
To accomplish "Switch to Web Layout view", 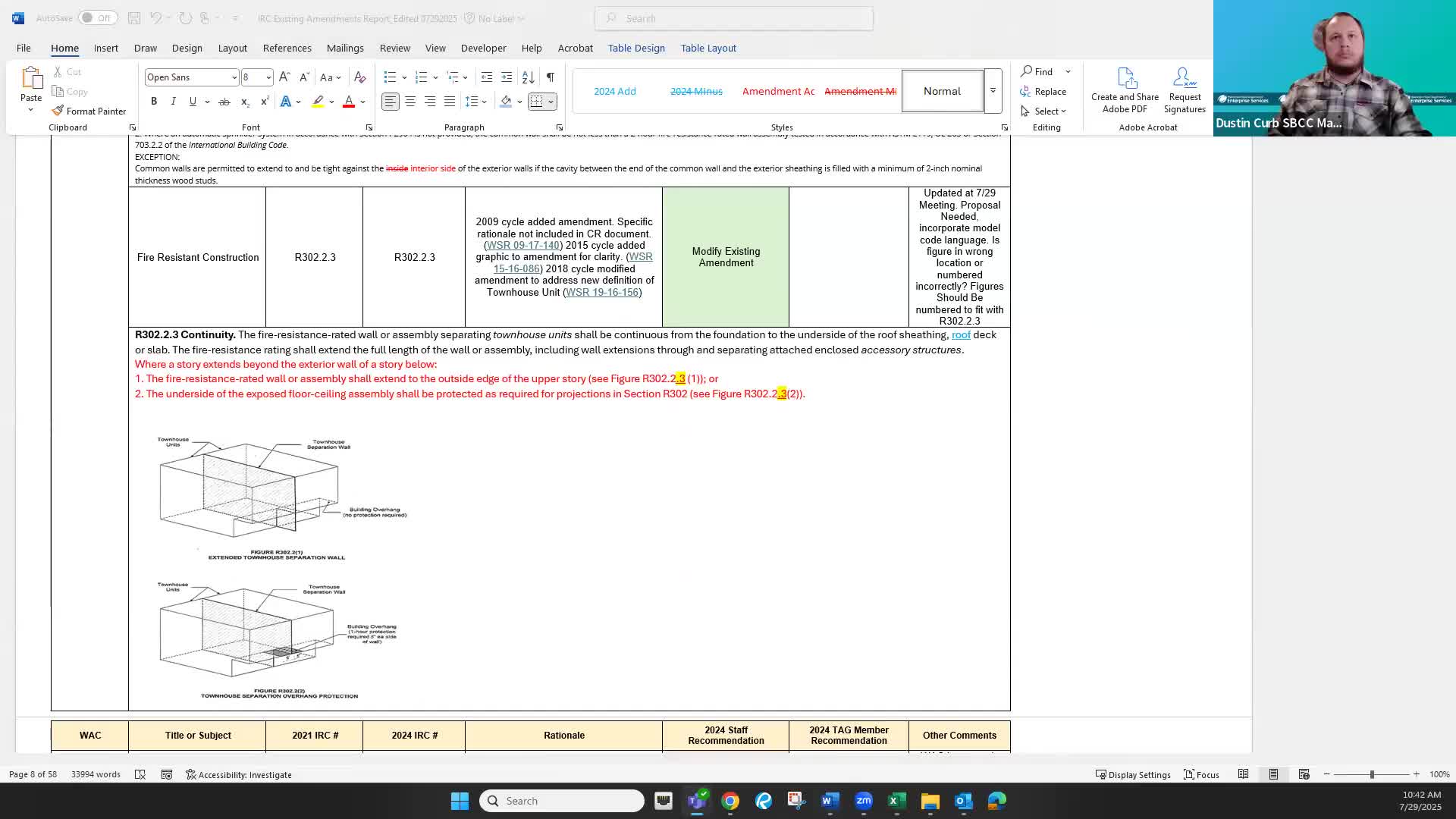I will [x=1304, y=774].
